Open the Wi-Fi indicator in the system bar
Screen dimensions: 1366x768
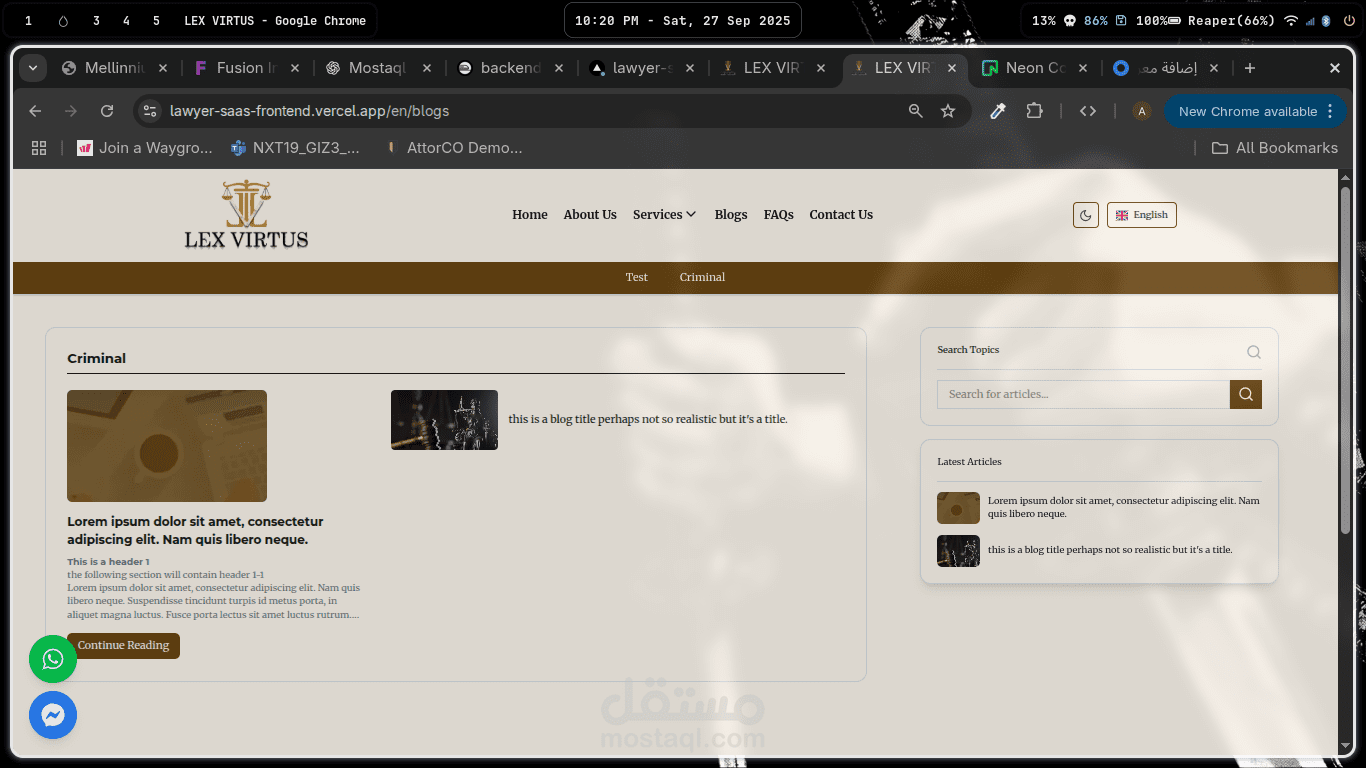tap(1291, 20)
